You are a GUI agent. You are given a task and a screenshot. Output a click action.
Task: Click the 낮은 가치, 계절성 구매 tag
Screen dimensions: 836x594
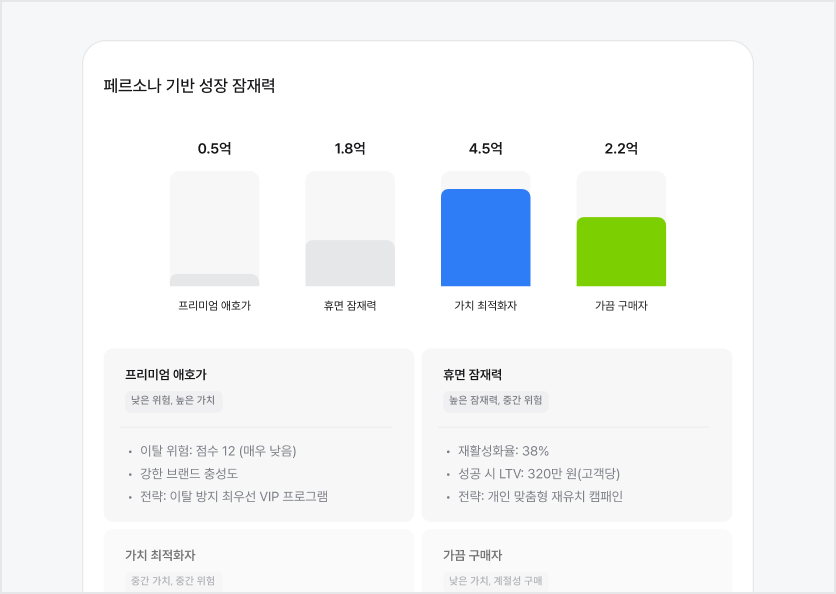(495, 581)
